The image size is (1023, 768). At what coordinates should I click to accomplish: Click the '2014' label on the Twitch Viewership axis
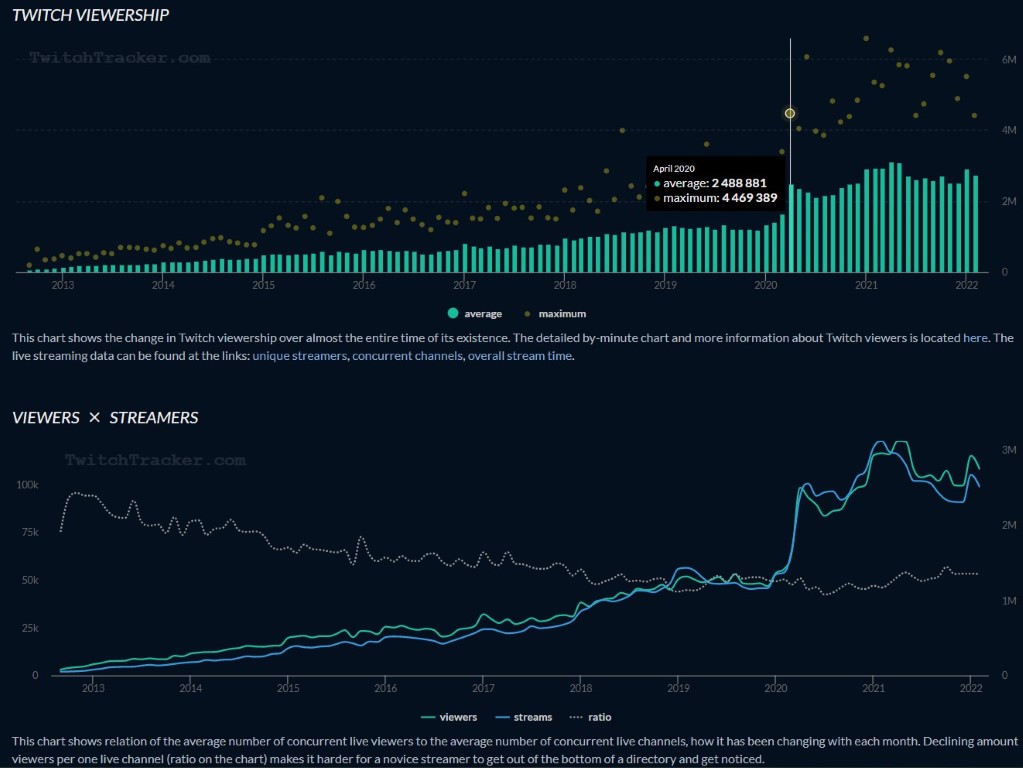pyautogui.click(x=163, y=285)
